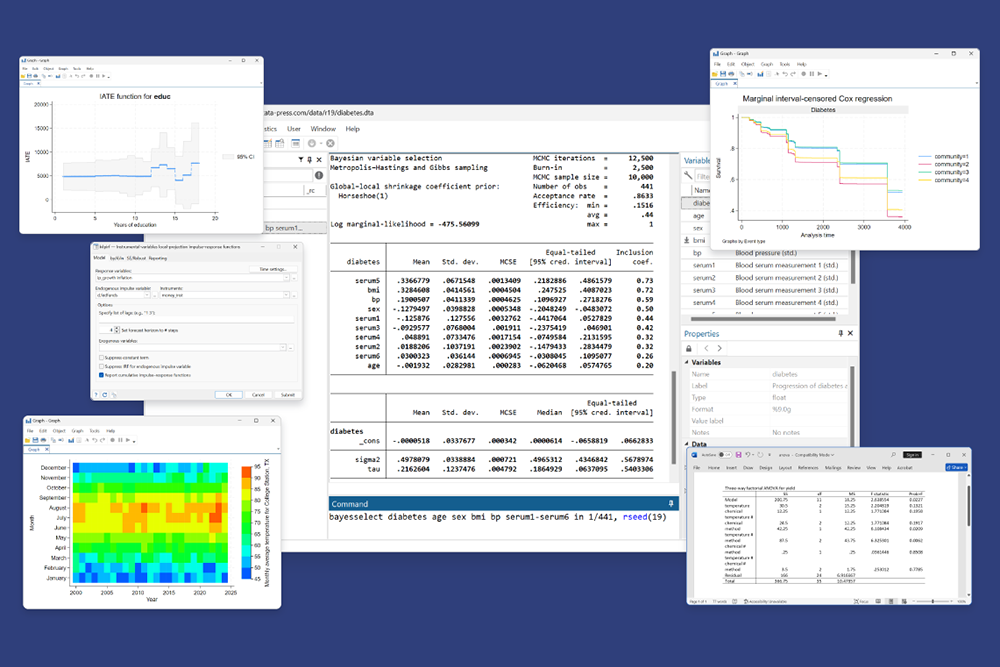The height and width of the screenshot is (667, 1000).
Task: Check Suppress constant term checkbox
Action: pos(101,358)
